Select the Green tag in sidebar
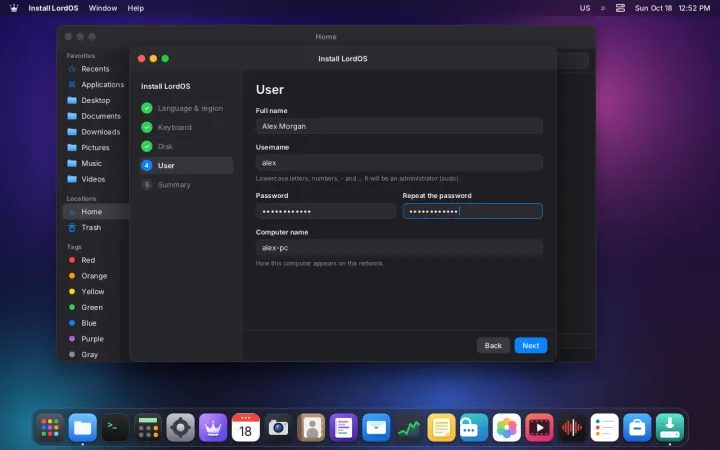Screen dimensions: 720x450 [96, 307]
